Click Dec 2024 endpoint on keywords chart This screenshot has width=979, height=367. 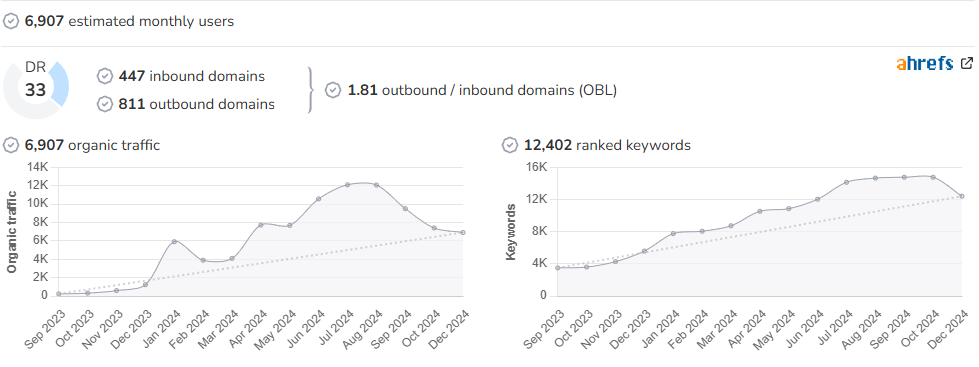[x=962, y=196]
